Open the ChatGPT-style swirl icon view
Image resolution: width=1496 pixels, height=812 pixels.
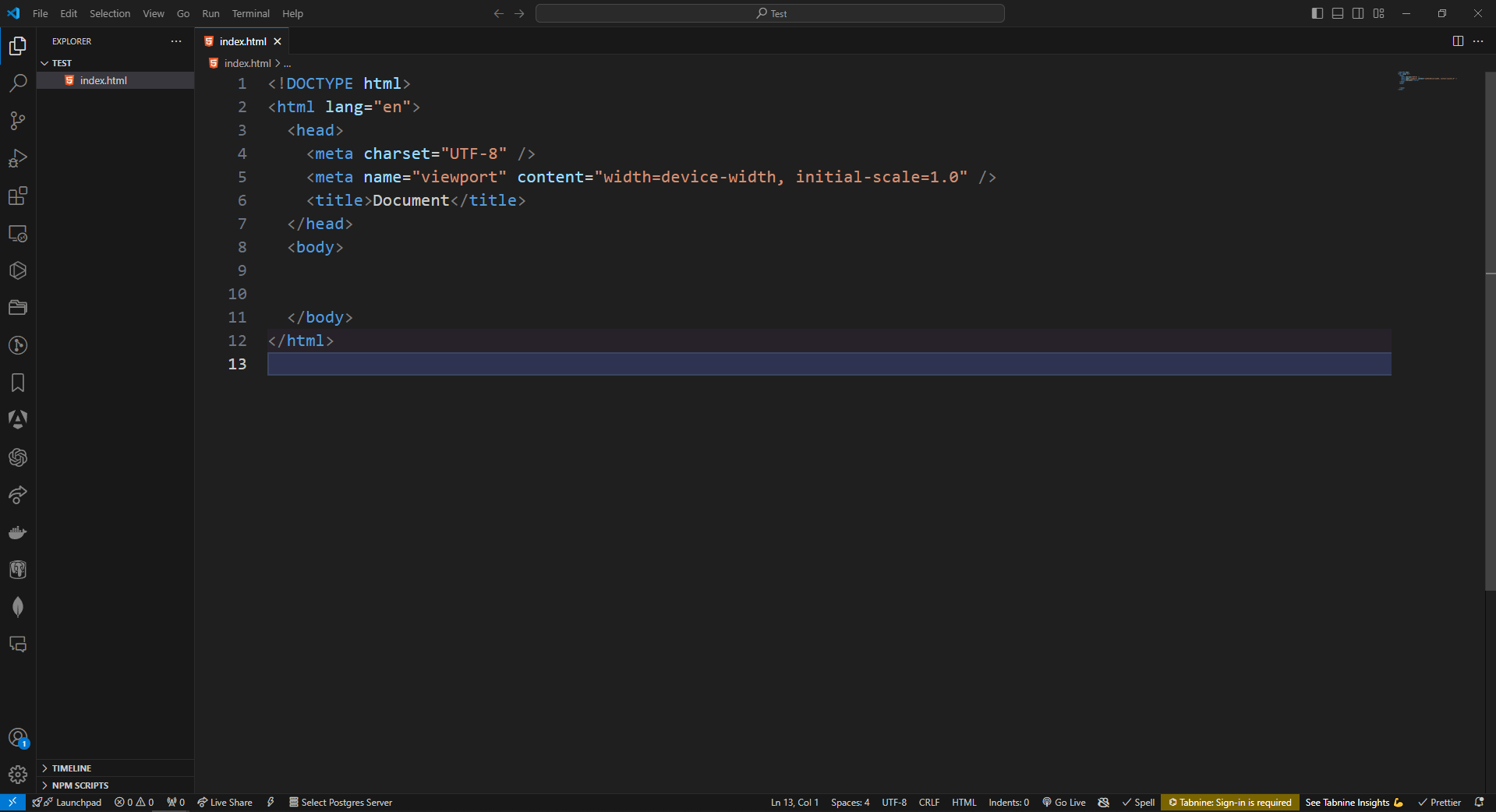18,457
